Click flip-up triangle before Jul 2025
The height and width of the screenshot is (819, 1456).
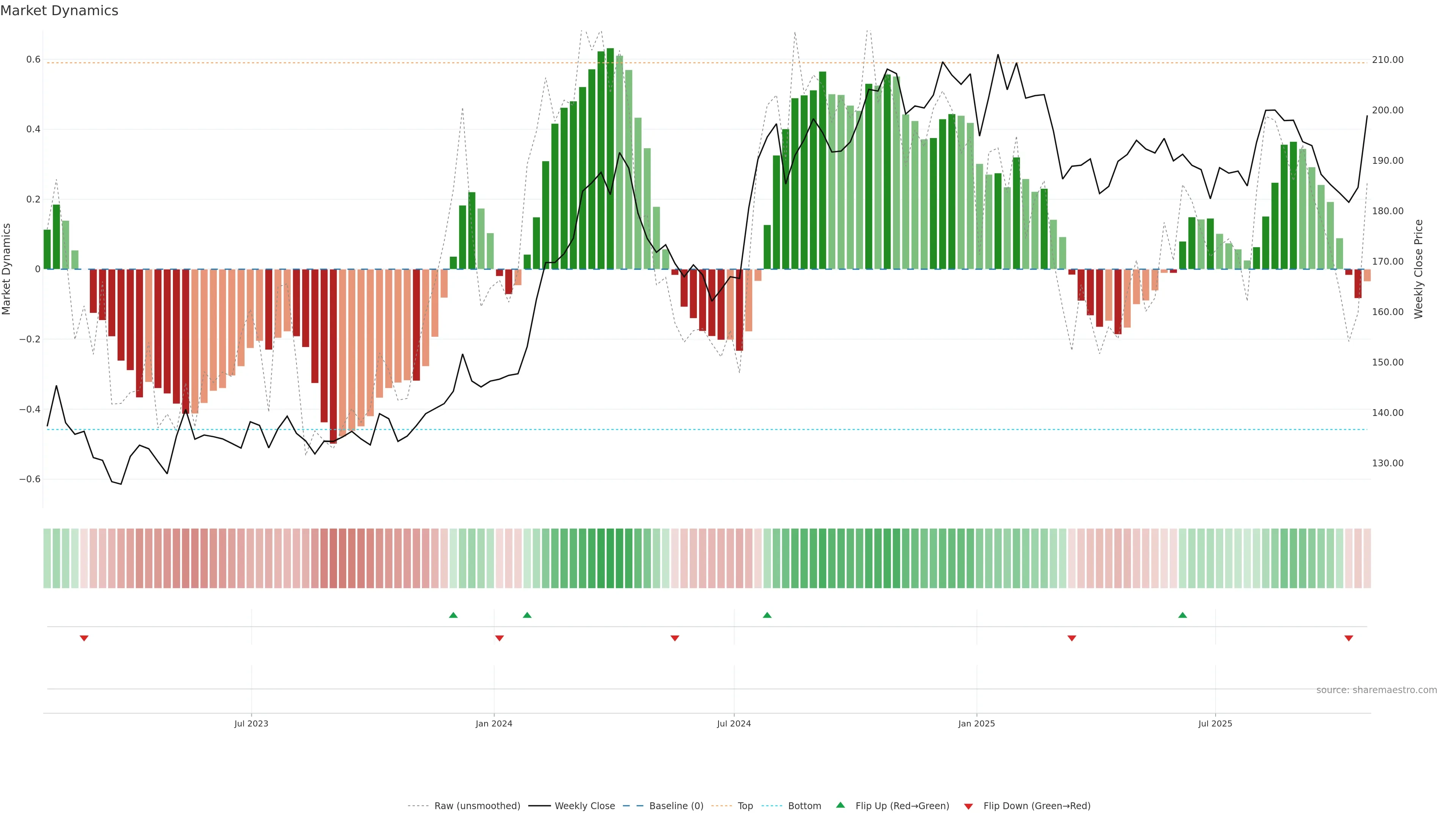tap(1183, 615)
